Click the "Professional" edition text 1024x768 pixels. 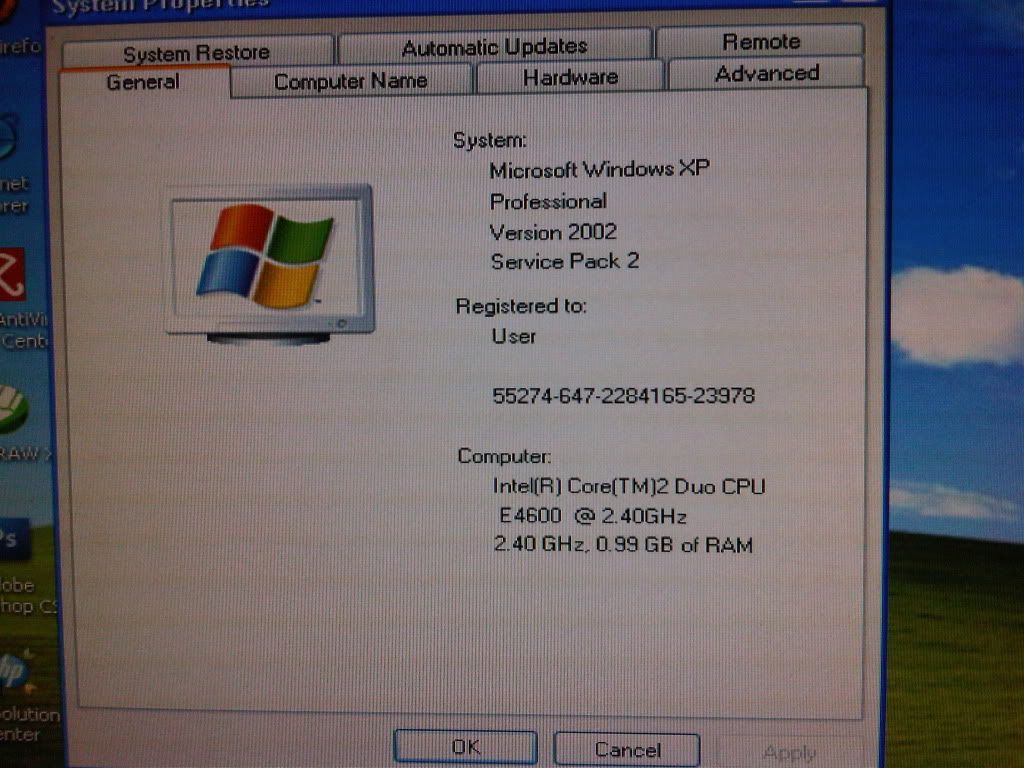[x=548, y=201]
